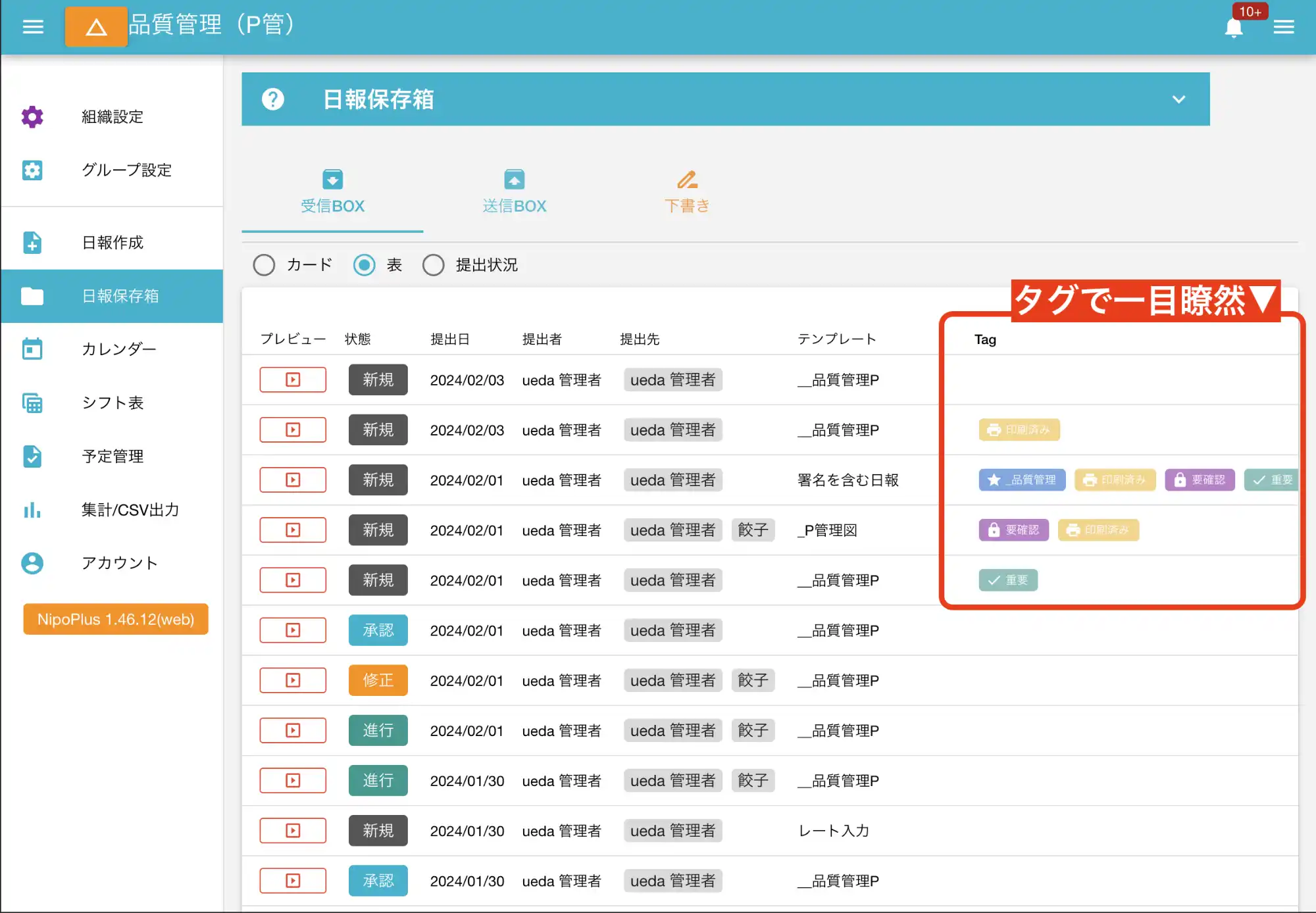Click the シフト表 shift table icon

click(32, 403)
